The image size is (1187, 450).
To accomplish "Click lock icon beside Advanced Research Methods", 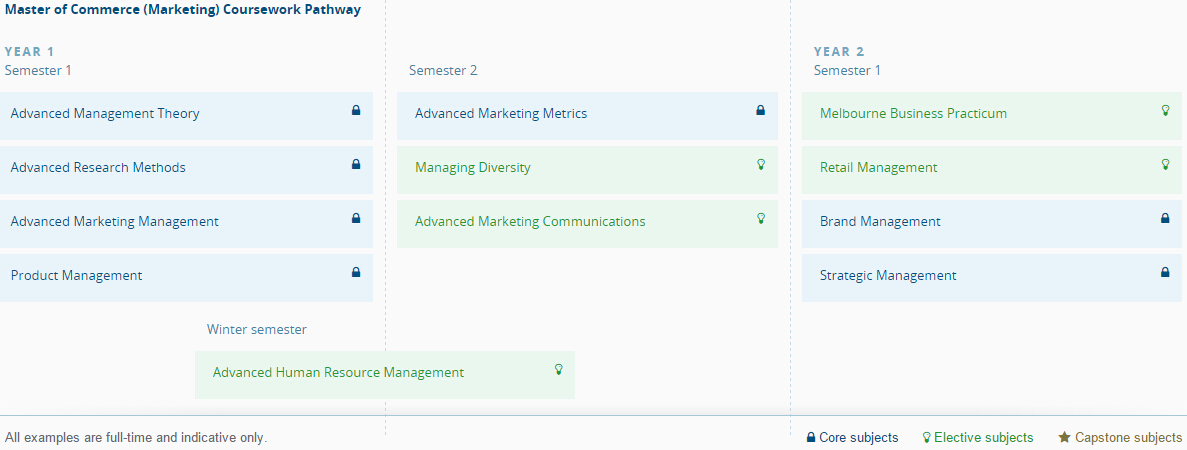I will pos(356,165).
